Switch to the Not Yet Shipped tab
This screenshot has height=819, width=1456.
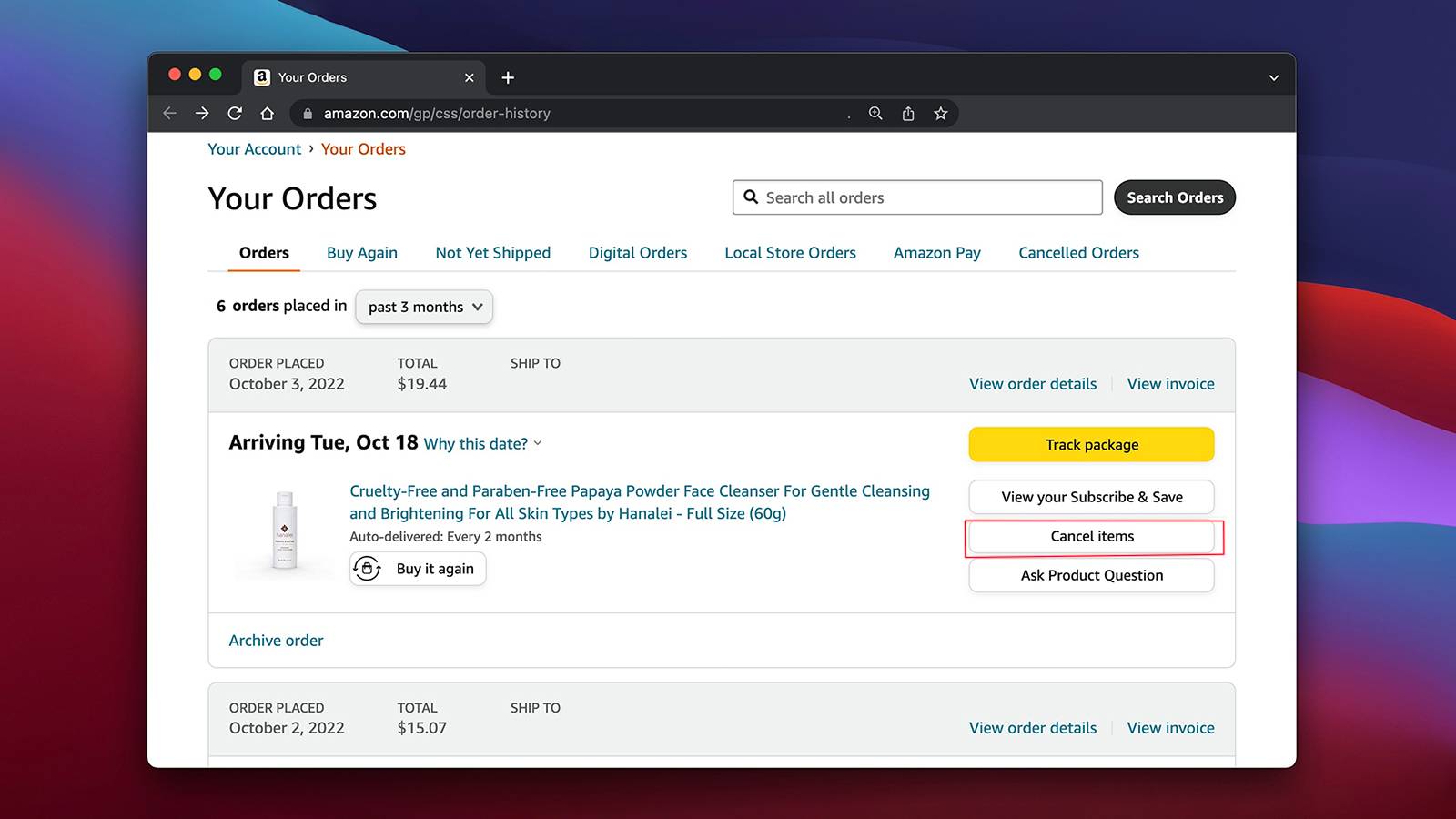click(x=492, y=253)
